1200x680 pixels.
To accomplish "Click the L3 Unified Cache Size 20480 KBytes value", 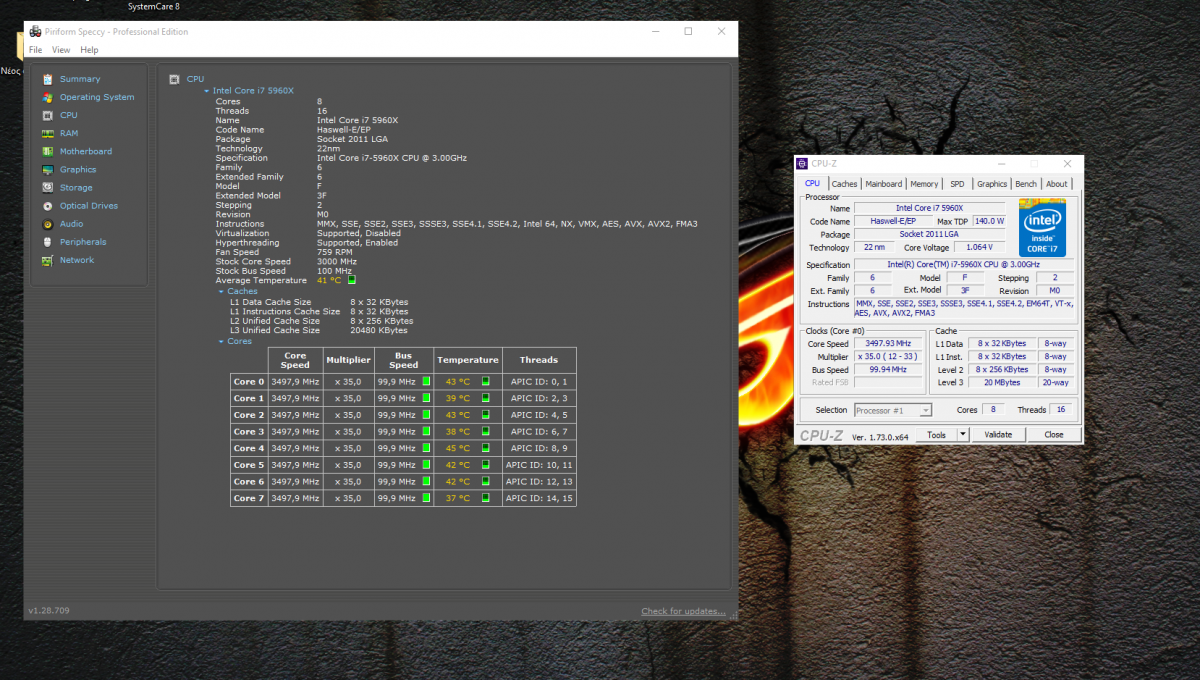I will pos(378,330).
